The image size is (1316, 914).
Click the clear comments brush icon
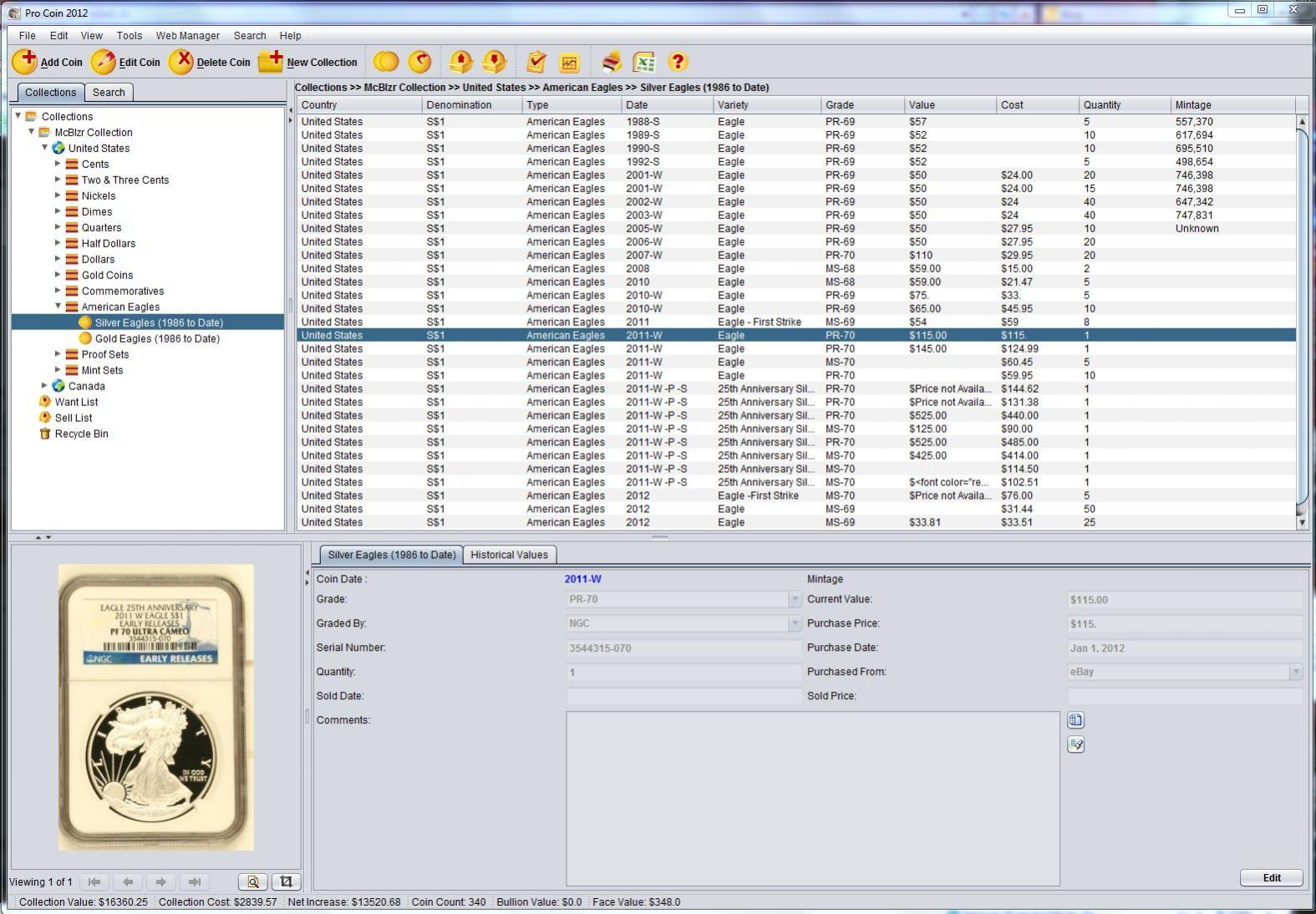coord(1075,744)
